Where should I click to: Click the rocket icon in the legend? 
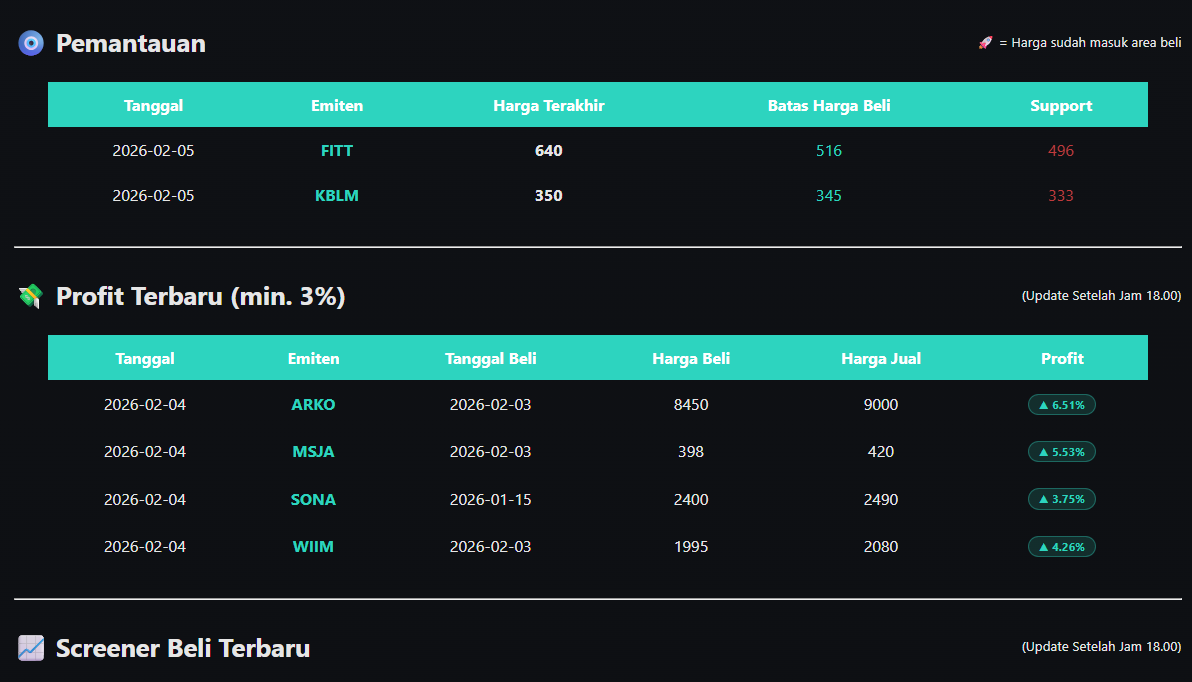click(x=985, y=43)
